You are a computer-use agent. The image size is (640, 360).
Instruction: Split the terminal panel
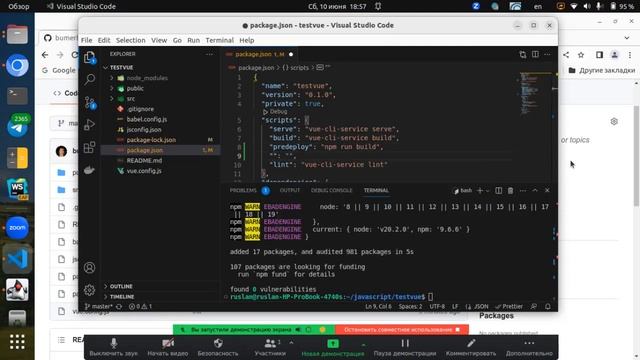498,191
